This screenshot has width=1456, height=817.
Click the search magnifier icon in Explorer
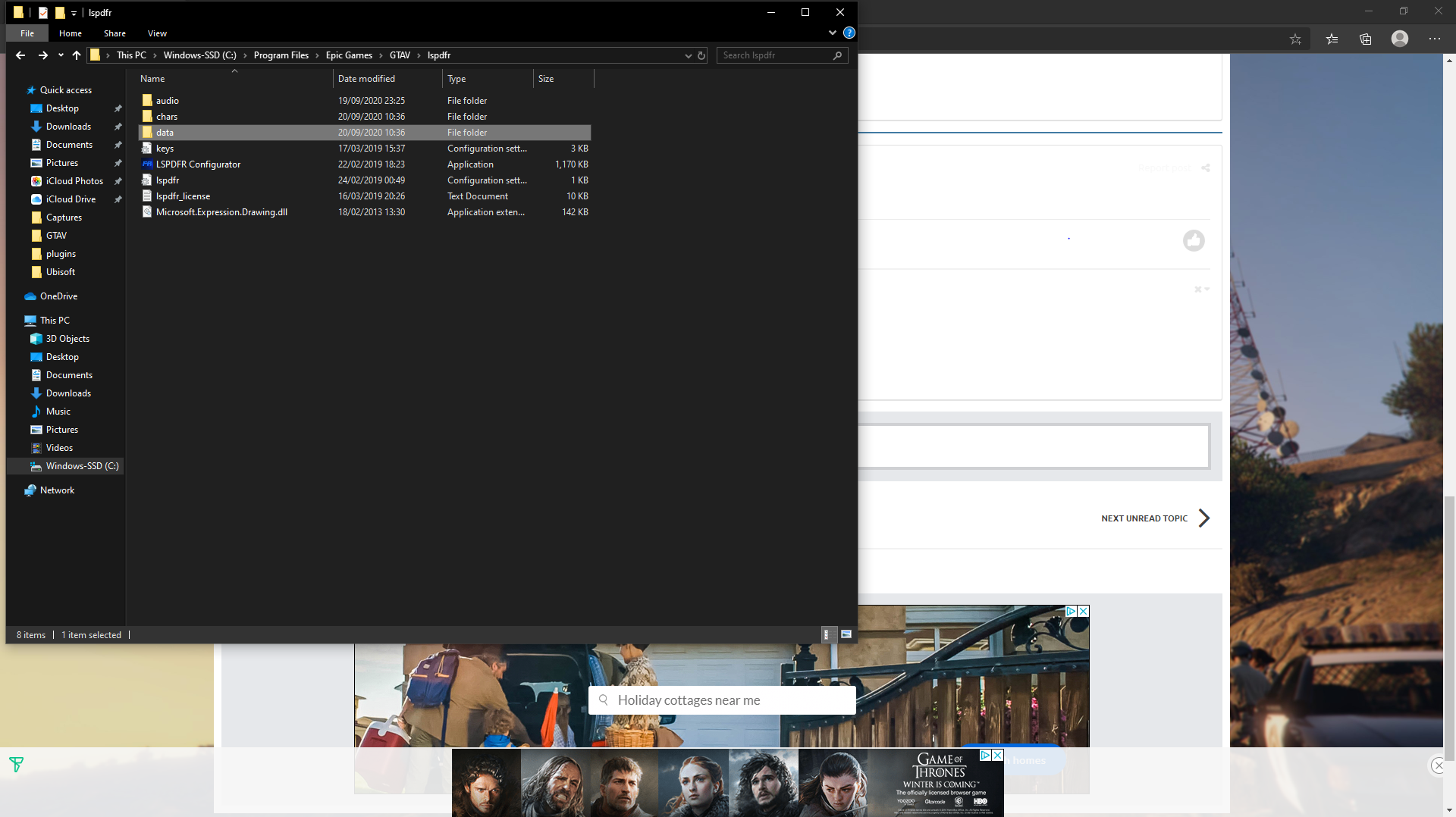(x=837, y=55)
